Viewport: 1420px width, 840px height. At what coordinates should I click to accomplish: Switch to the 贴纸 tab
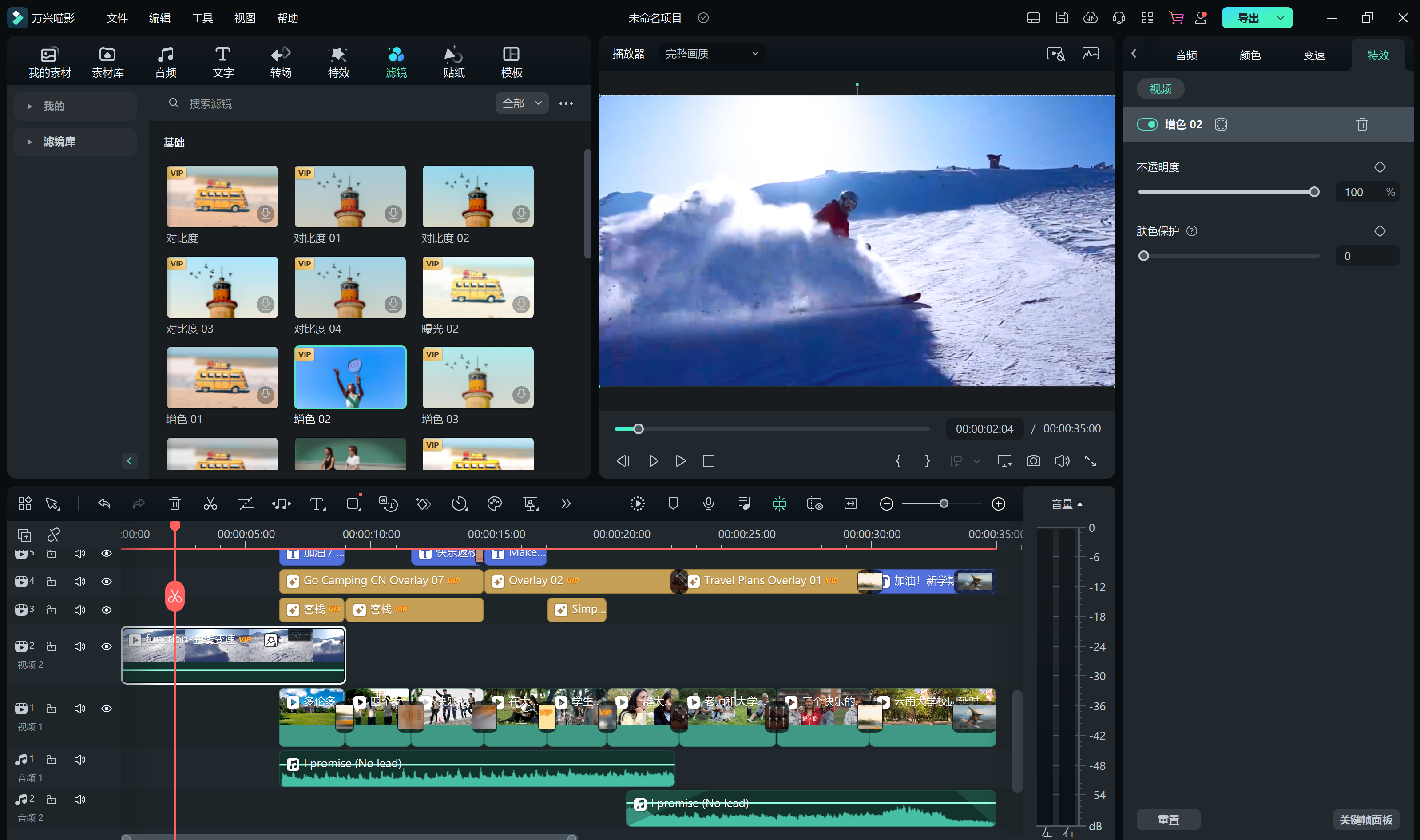click(x=454, y=62)
